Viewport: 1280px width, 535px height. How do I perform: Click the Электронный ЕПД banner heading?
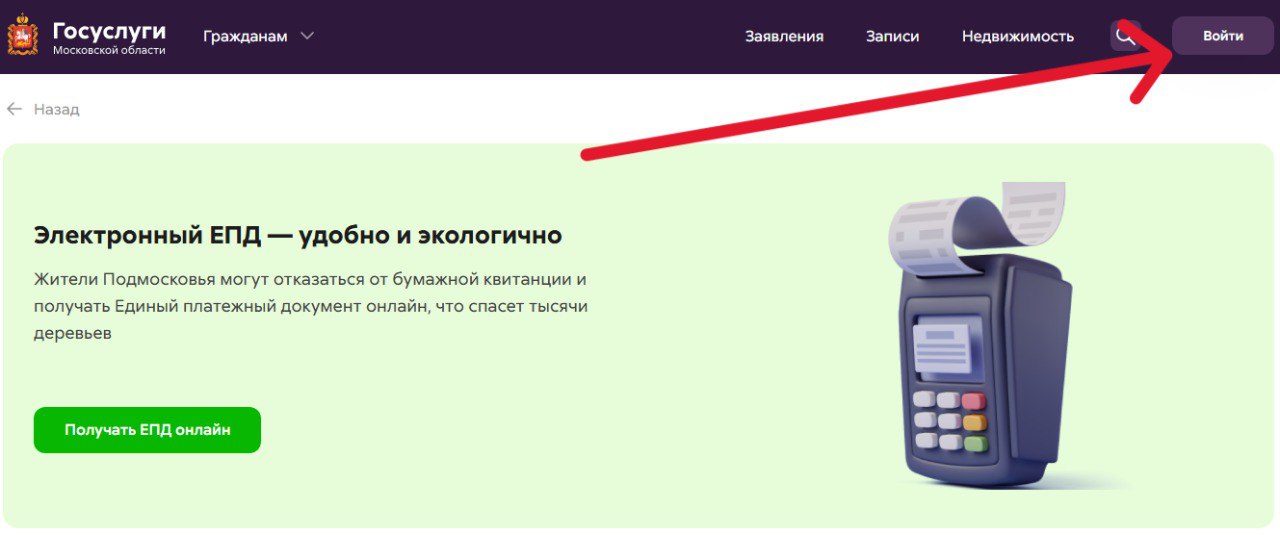pos(298,235)
